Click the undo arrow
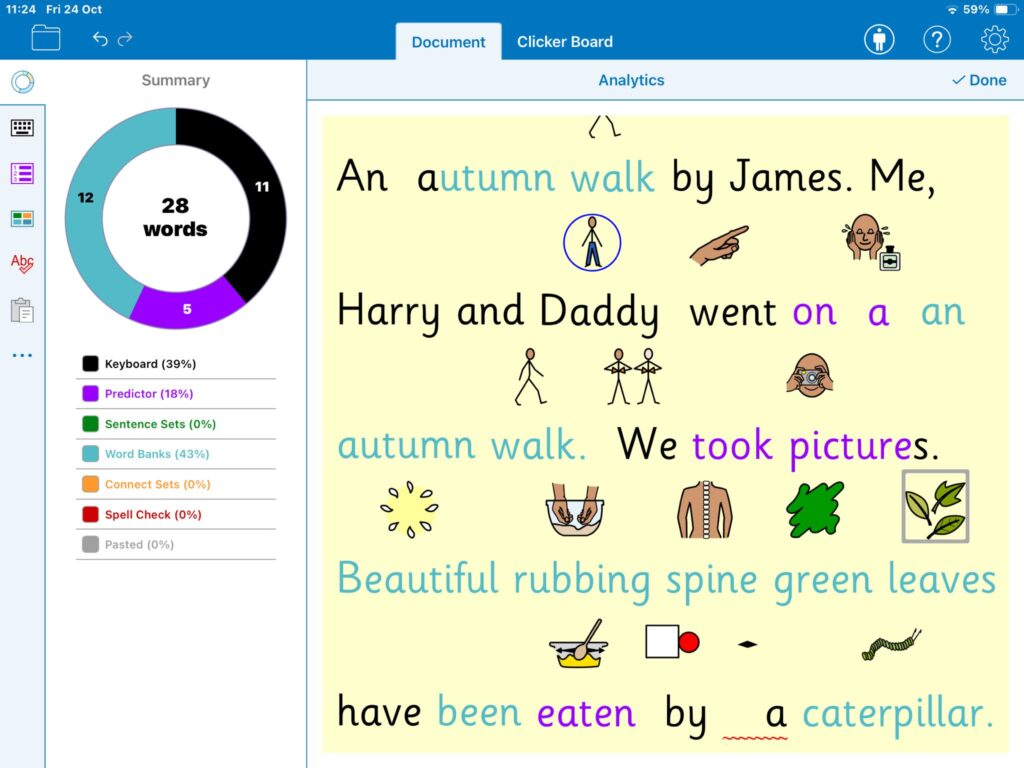This screenshot has width=1024, height=768. pos(100,39)
